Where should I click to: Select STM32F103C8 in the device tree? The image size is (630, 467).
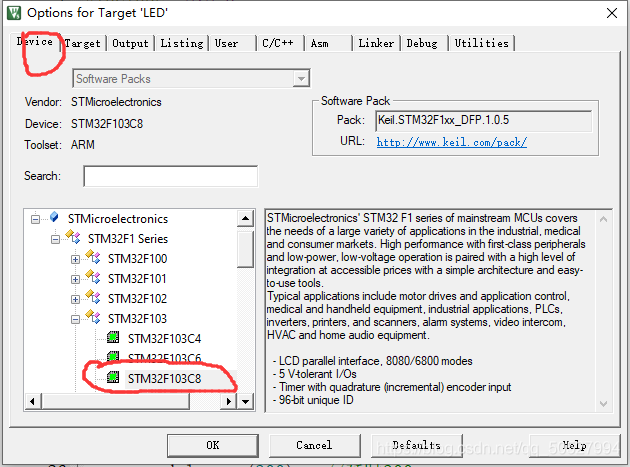point(164,379)
